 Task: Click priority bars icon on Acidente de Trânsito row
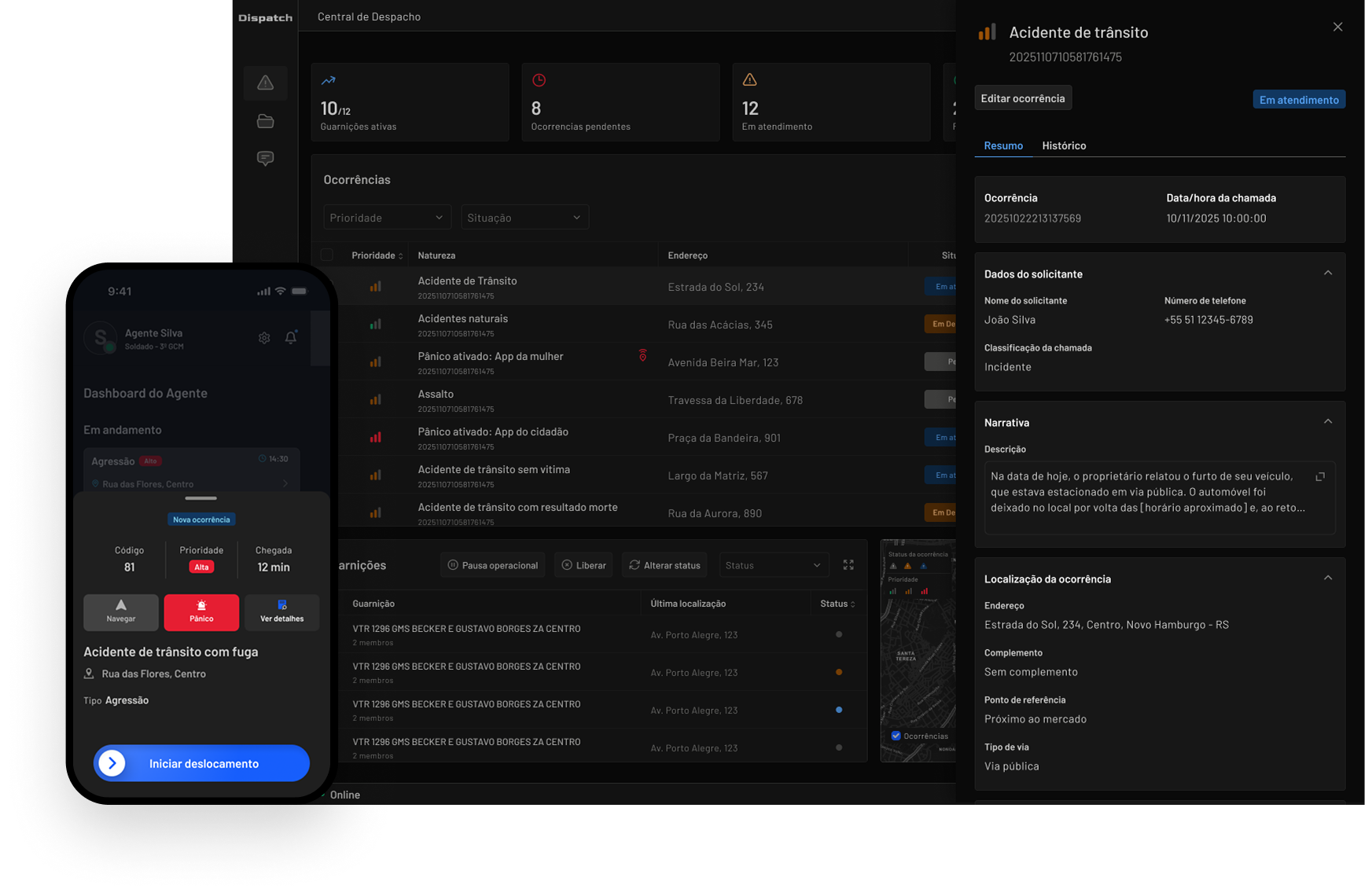(x=376, y=286)
